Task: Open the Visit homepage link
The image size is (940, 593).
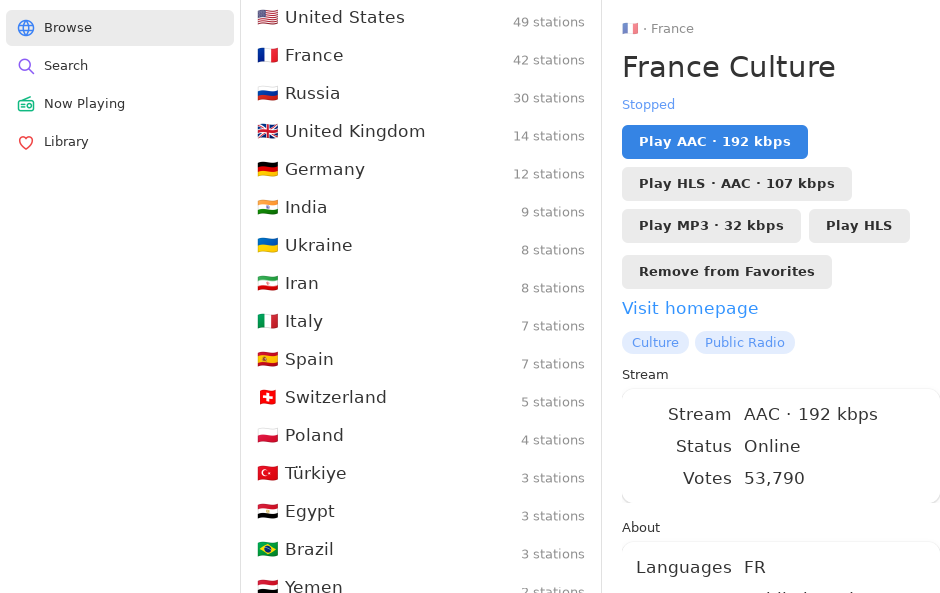Action: [690, 308]
